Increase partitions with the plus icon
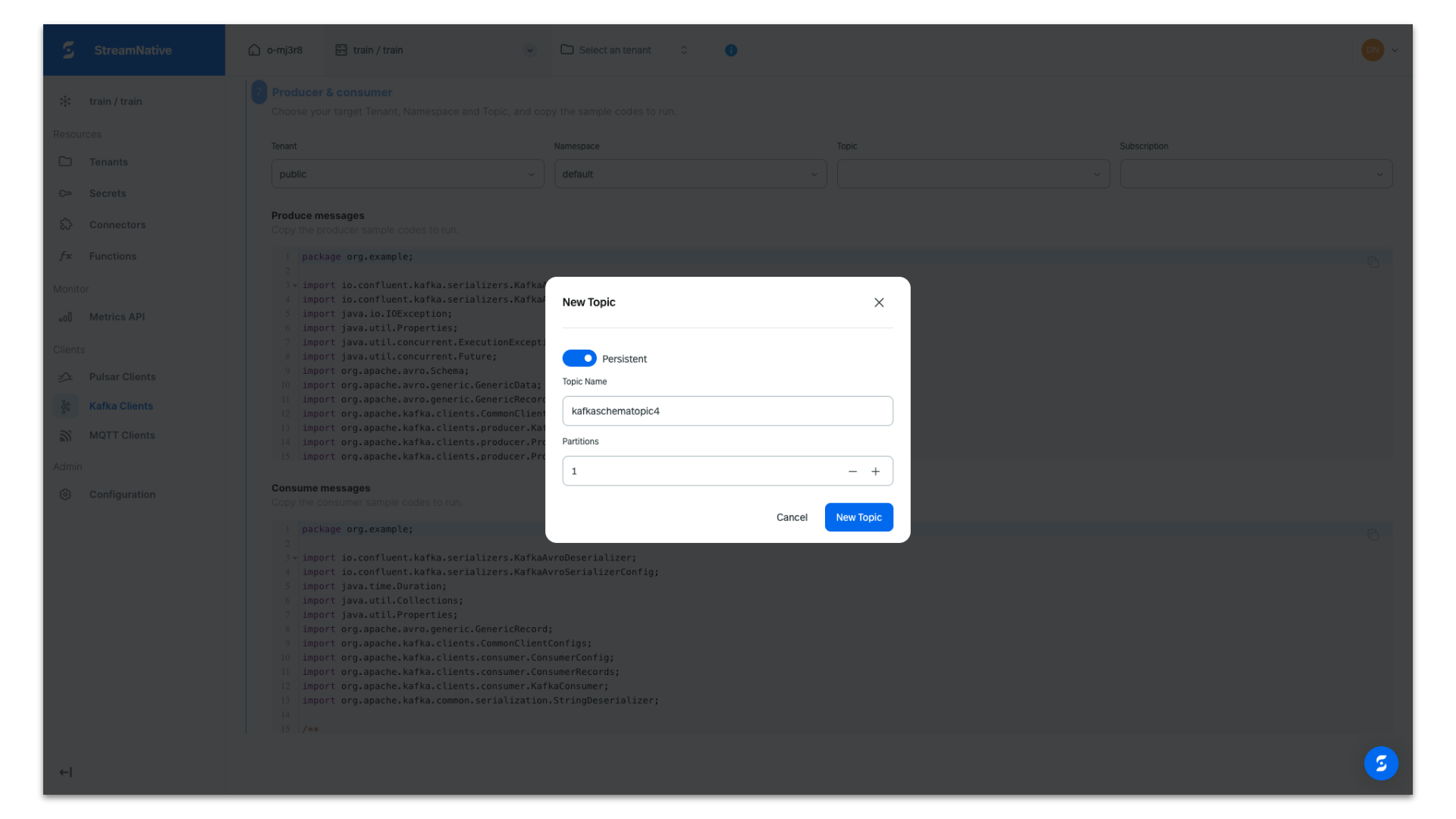Image resolution: width=1456 pixels, height=819 pixels. [x=875, y=472]
